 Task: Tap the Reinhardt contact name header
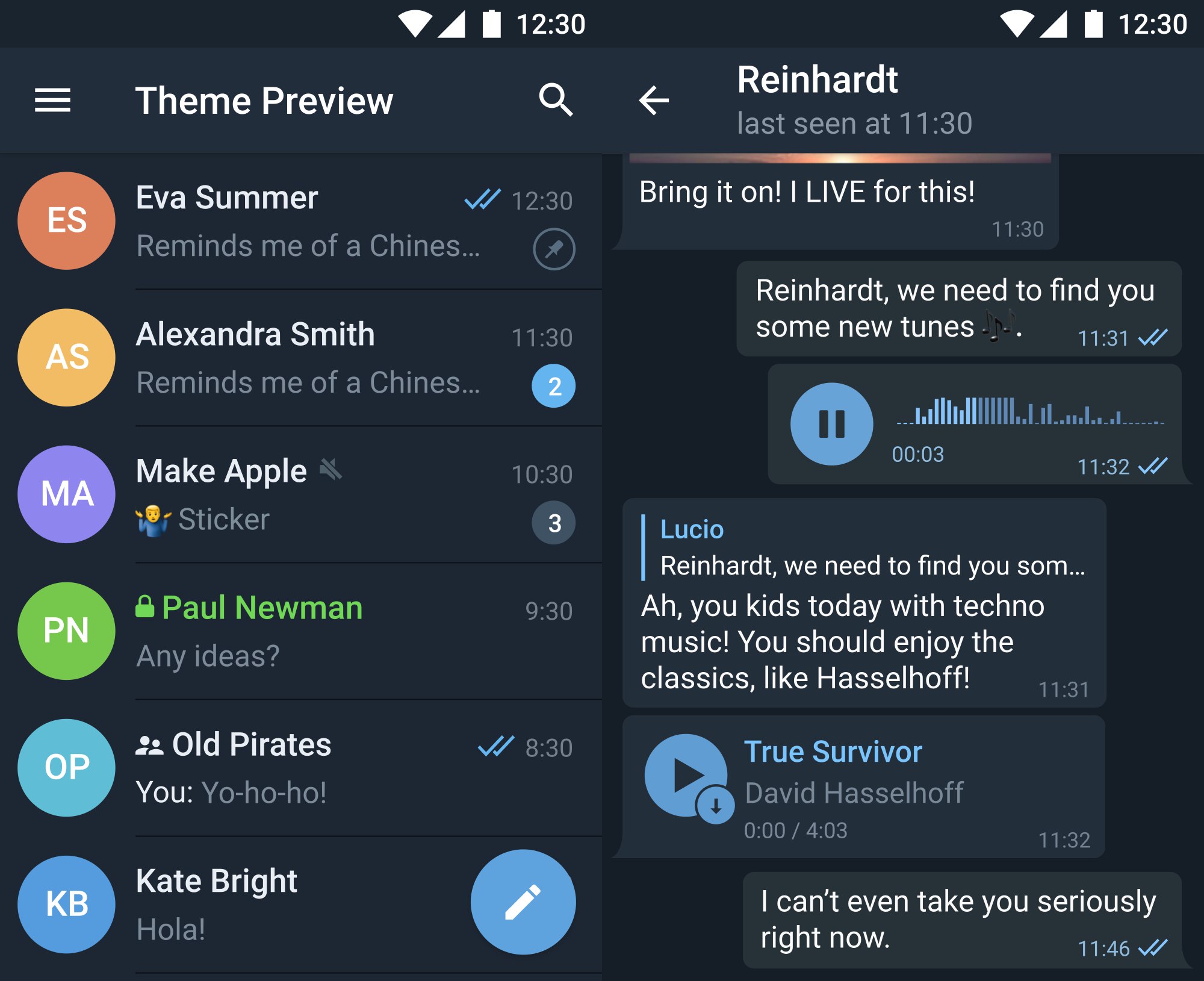817,79
